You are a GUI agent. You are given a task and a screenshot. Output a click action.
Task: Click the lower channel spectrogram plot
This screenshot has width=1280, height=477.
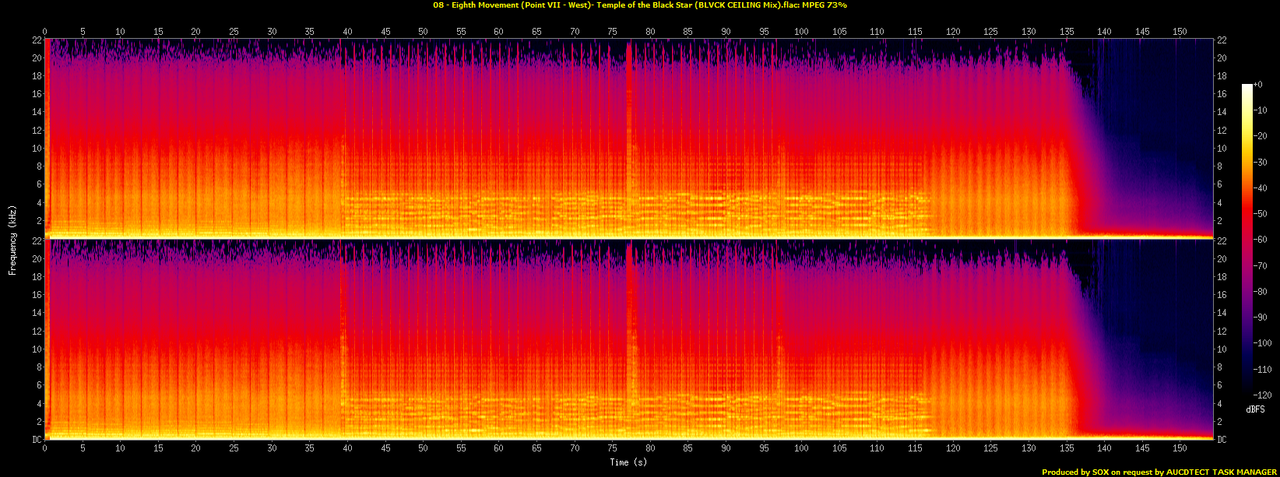628,340
